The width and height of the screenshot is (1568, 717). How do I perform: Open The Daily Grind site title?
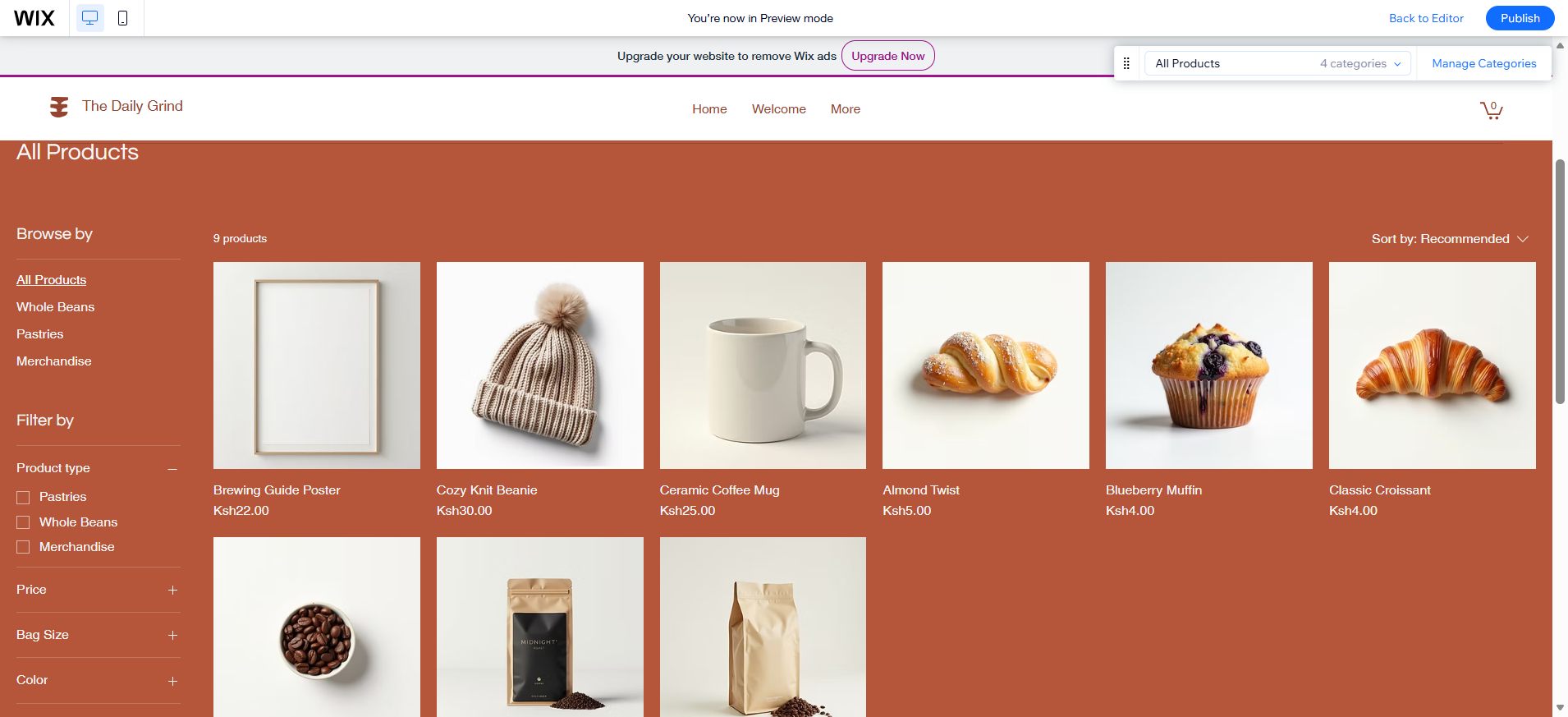click(x=132, y=106)
